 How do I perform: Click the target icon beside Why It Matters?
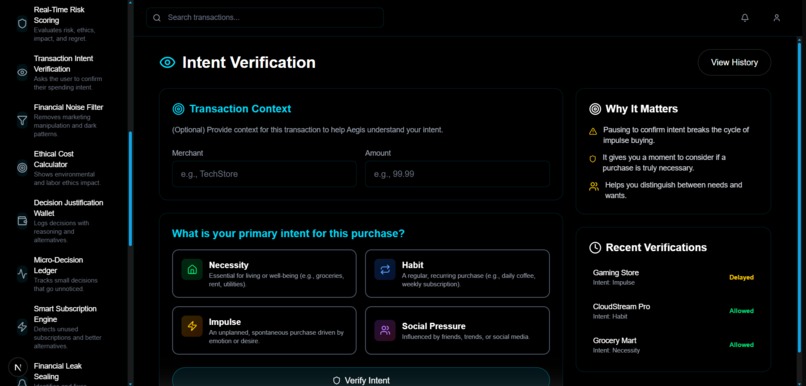595,109
